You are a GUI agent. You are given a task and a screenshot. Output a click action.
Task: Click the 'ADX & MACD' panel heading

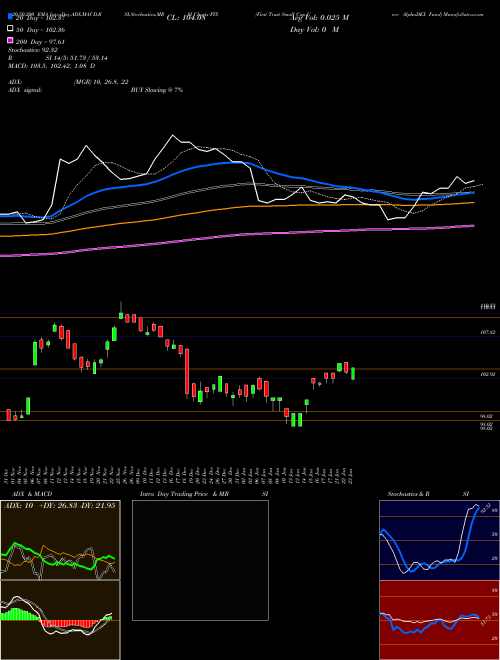32,494
